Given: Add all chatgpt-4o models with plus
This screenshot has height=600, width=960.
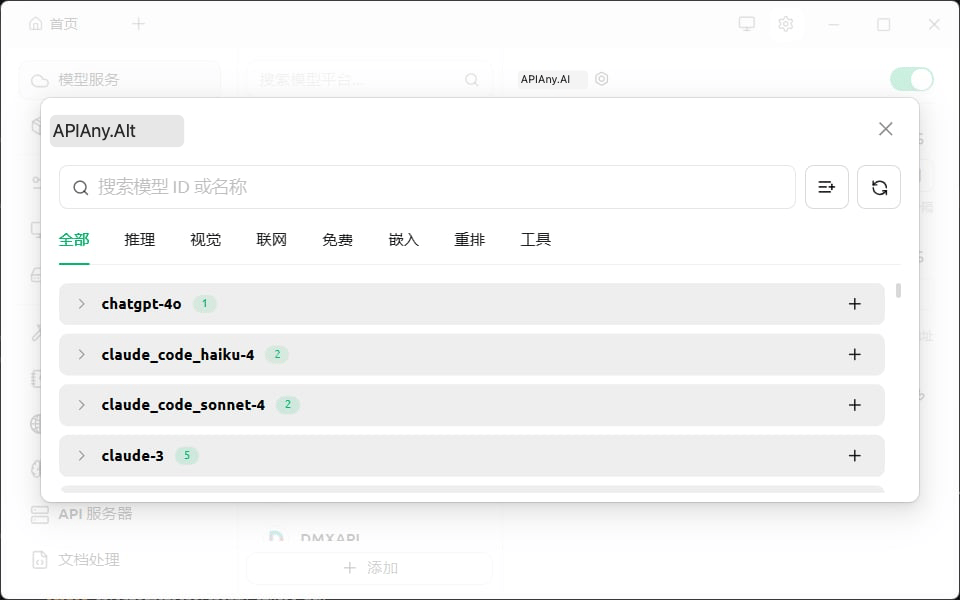Looking at the screenshot, I should (855, 304).
